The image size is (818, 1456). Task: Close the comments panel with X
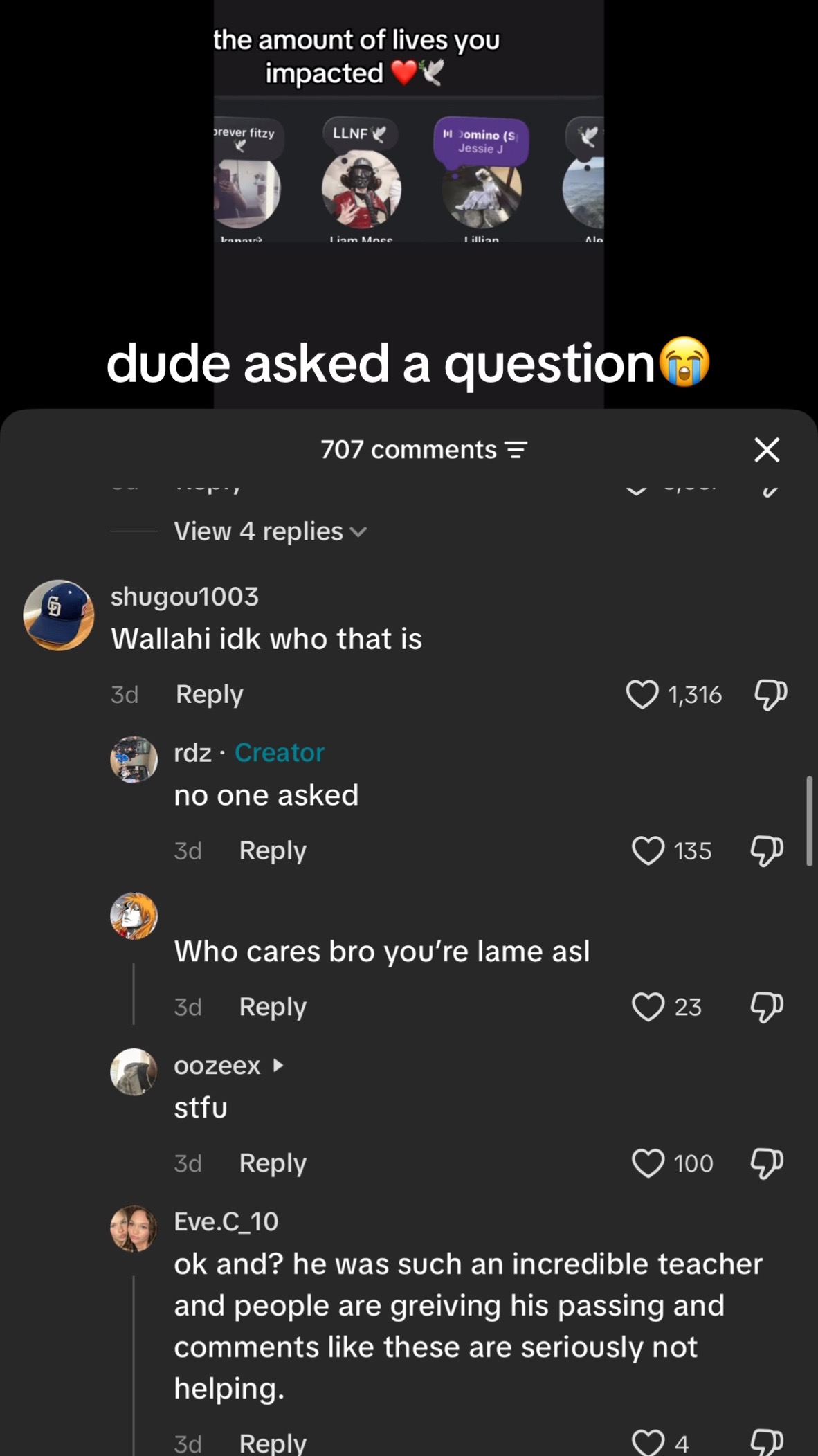[767, 450]
